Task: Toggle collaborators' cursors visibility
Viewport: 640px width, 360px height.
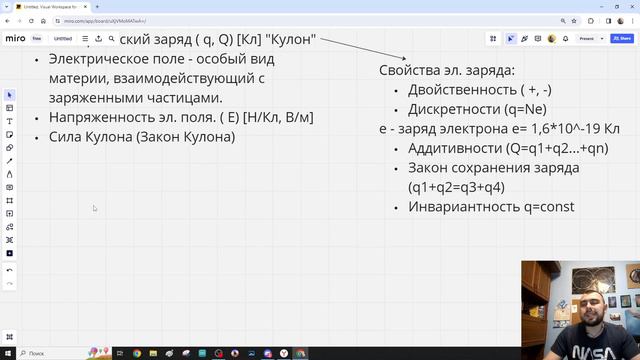Action: point(511,38)
